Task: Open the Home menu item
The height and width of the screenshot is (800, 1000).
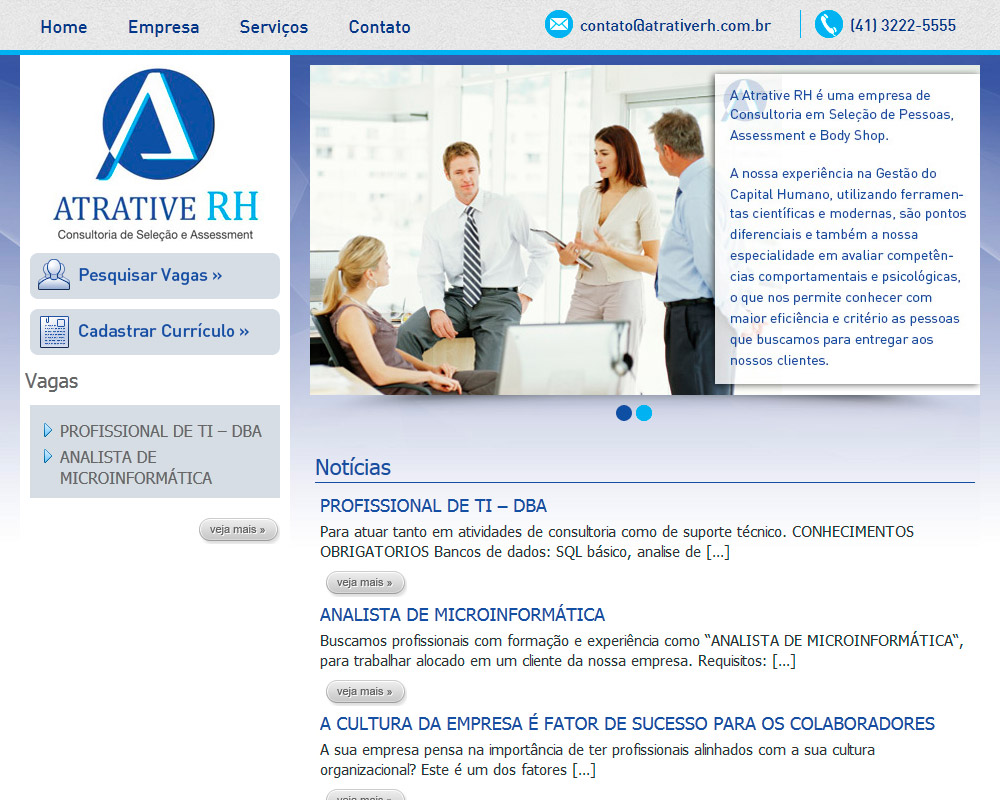Action: pyautogui.click(x=64, y=27)
